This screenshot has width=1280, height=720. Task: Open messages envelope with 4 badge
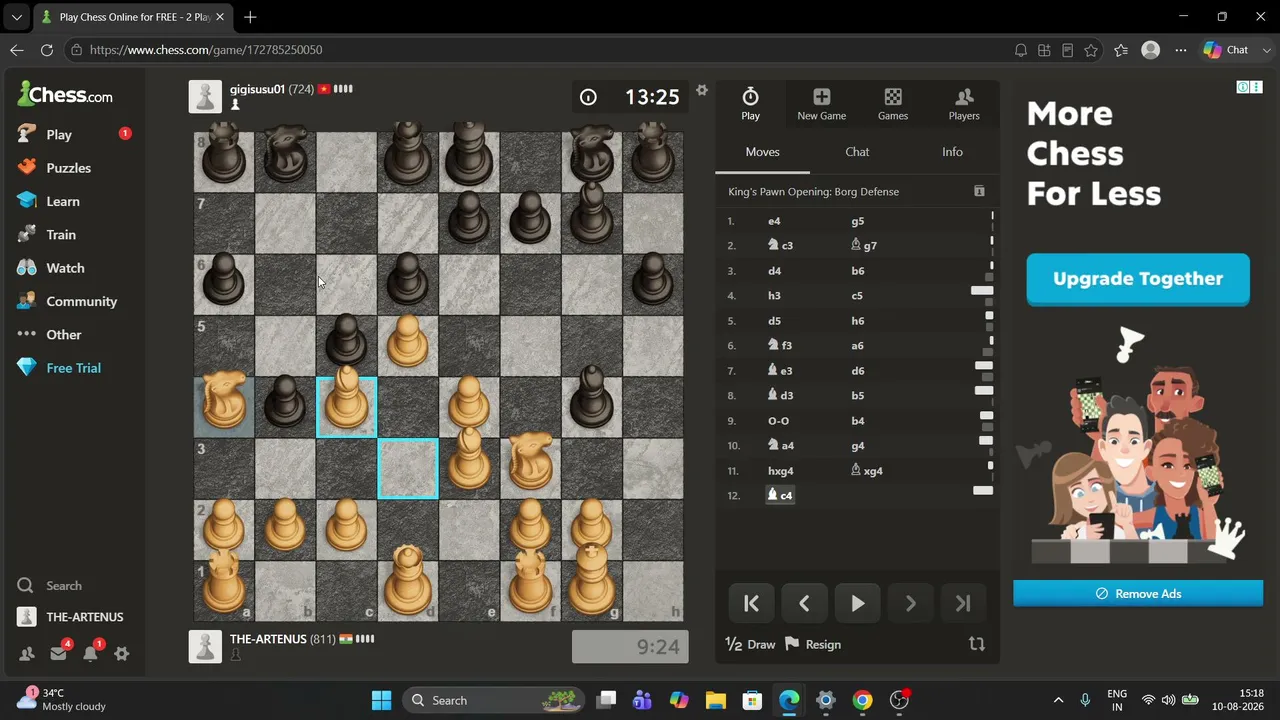(x=58, y=654)
